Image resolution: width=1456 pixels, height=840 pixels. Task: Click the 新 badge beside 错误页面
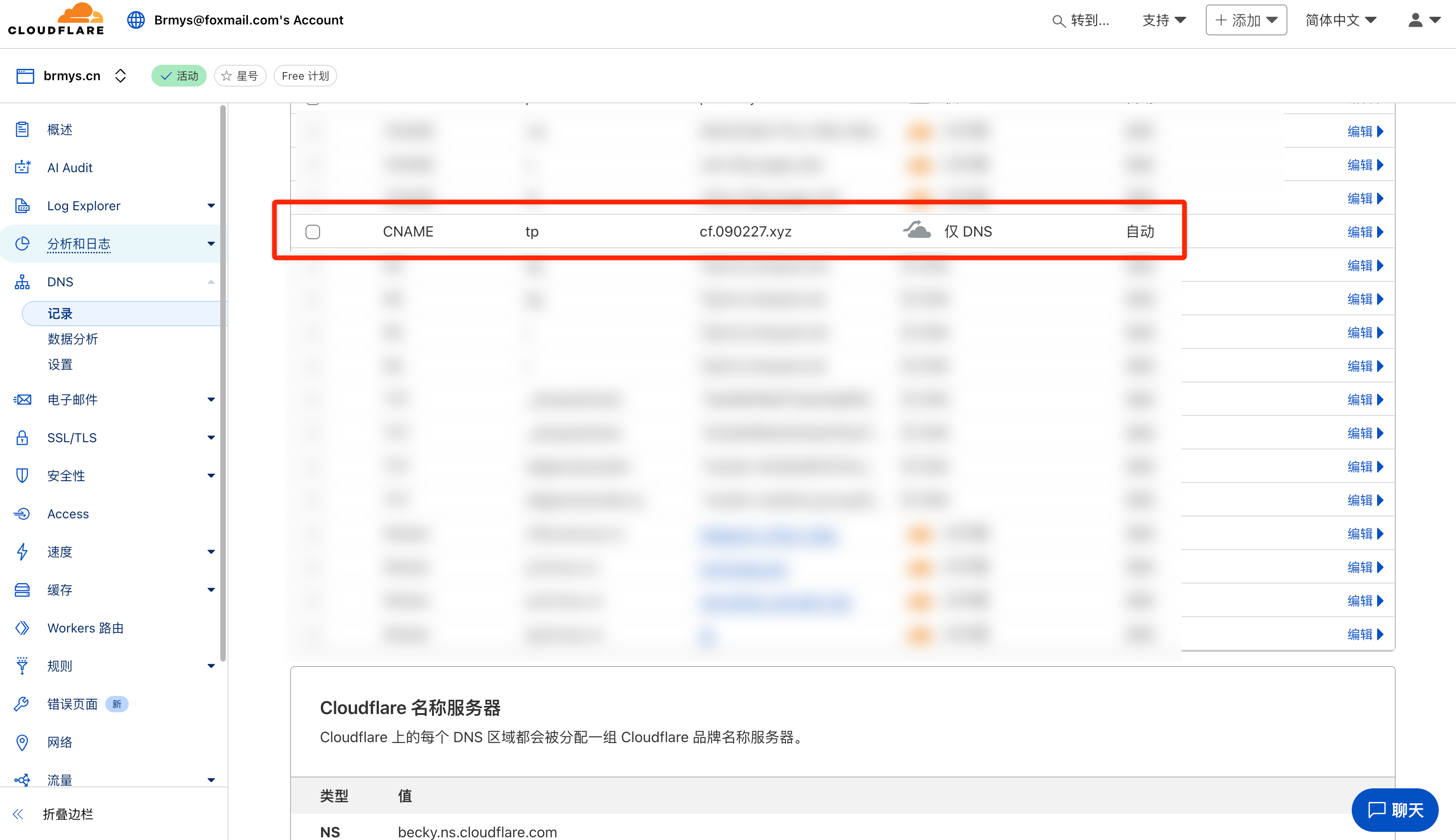pos(116,704)
